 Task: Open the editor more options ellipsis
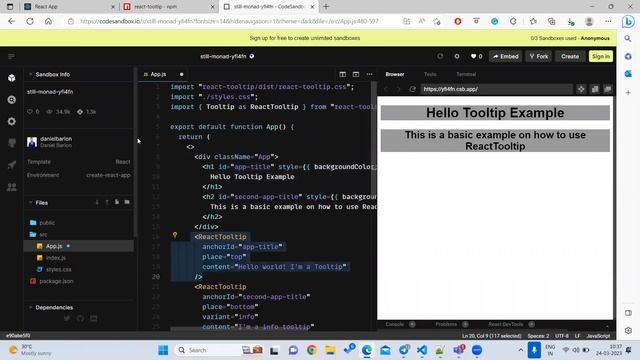(369, 74)
